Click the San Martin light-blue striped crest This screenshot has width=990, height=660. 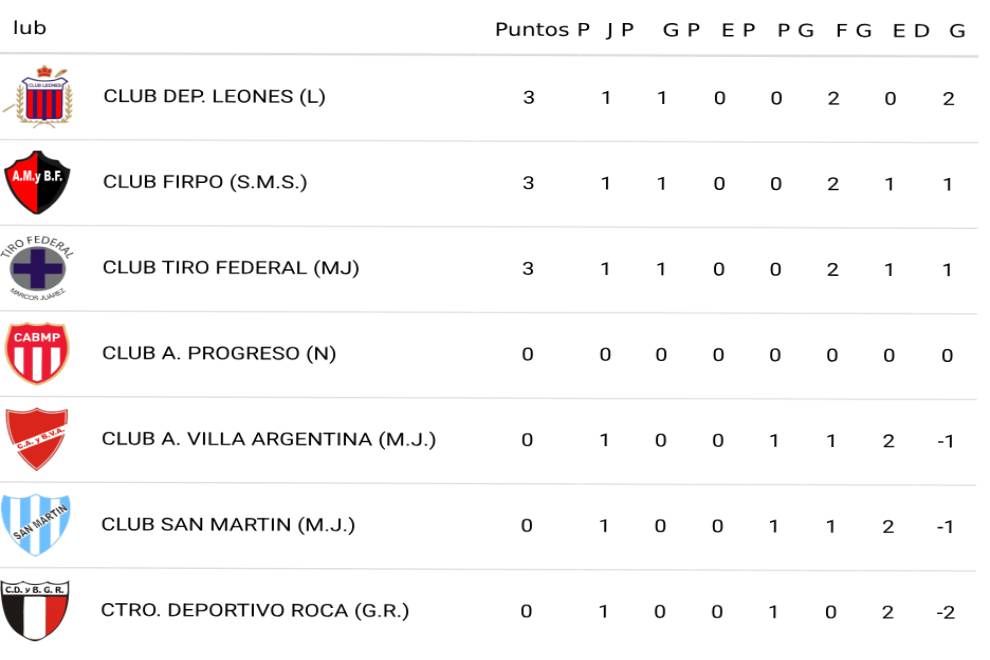coord(37,524)
